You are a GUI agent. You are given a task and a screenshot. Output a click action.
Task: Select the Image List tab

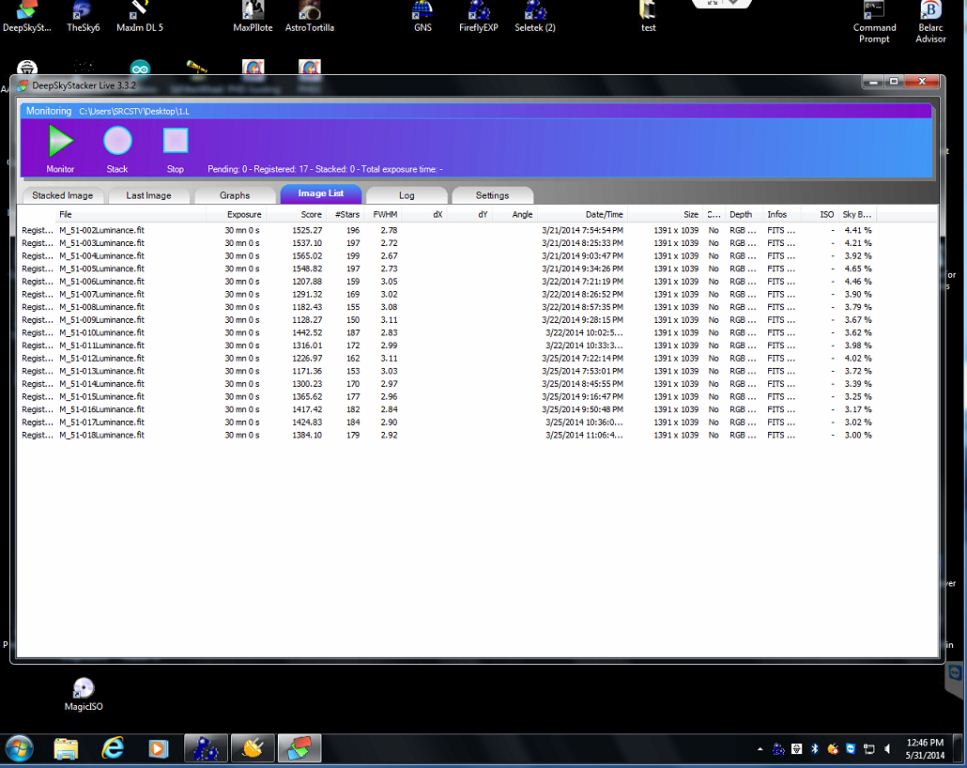click(321, 194)
